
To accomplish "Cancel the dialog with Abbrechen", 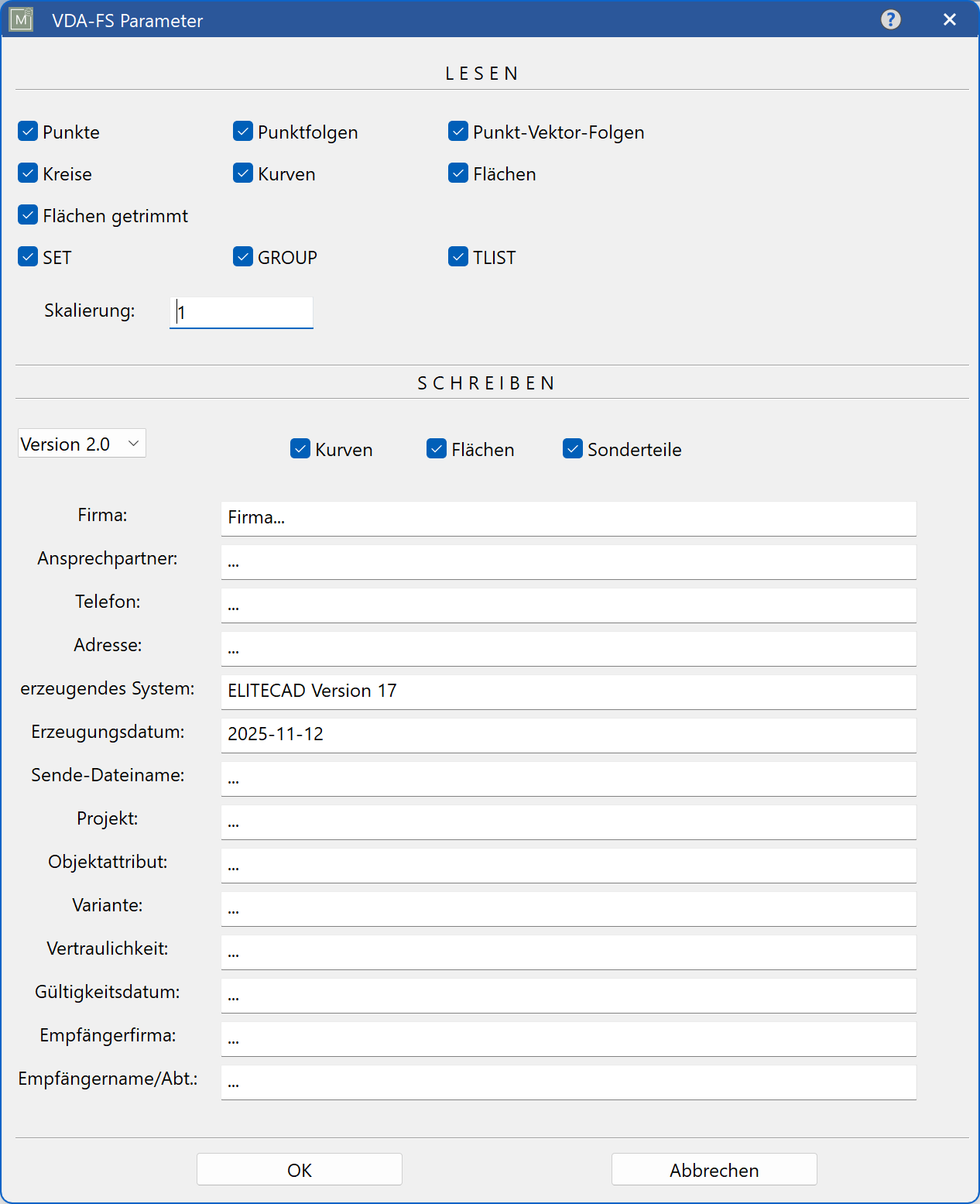I will point(714,1169).
